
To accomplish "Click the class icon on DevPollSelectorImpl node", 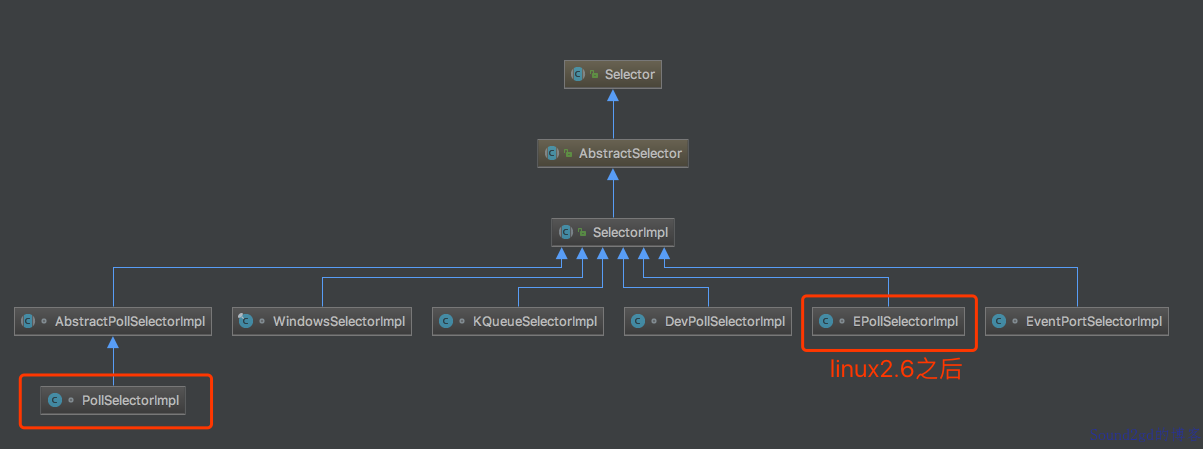I will 638,322.
